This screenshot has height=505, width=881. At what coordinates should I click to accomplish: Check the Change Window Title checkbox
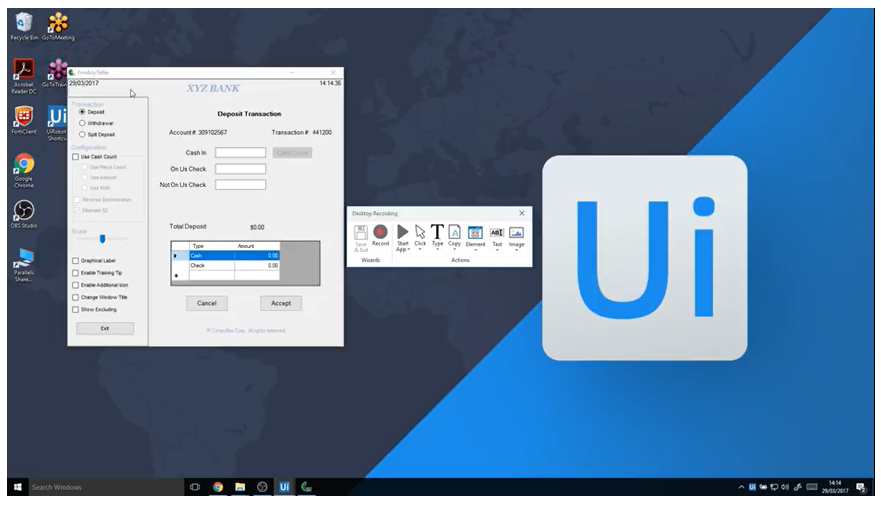[x=75, y=297]
